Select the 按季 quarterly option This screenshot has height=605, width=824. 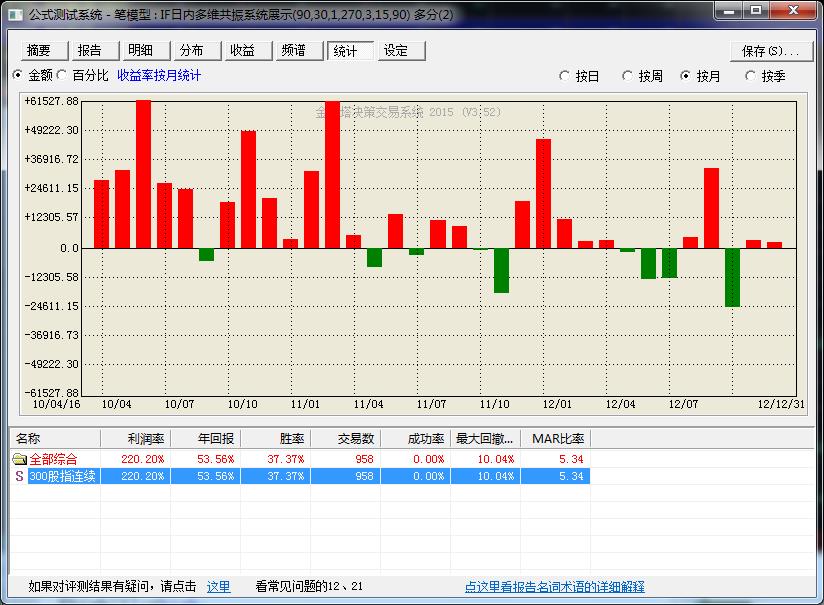pos(750,76)
